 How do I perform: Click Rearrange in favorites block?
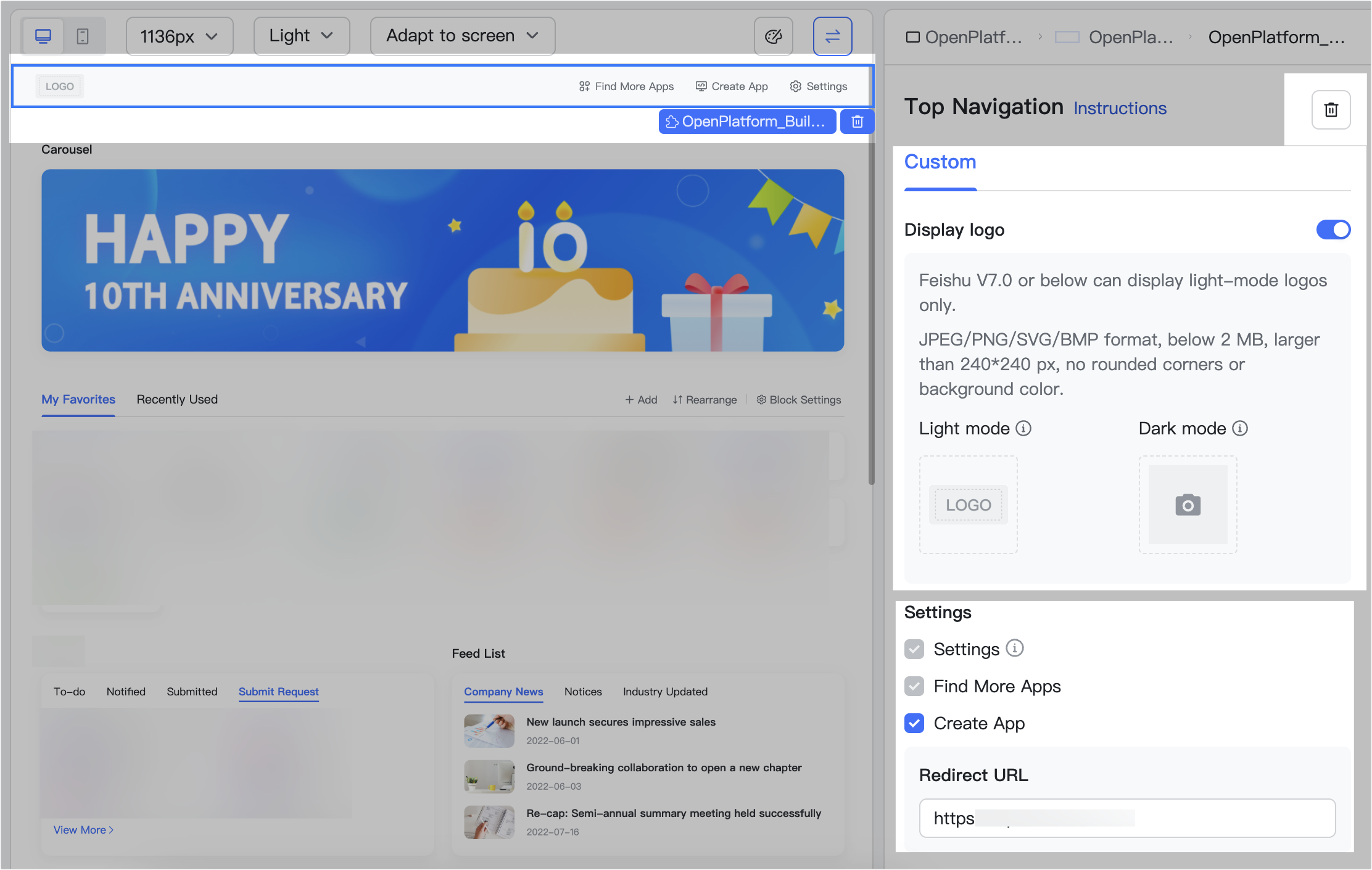[x=705, y=400]
